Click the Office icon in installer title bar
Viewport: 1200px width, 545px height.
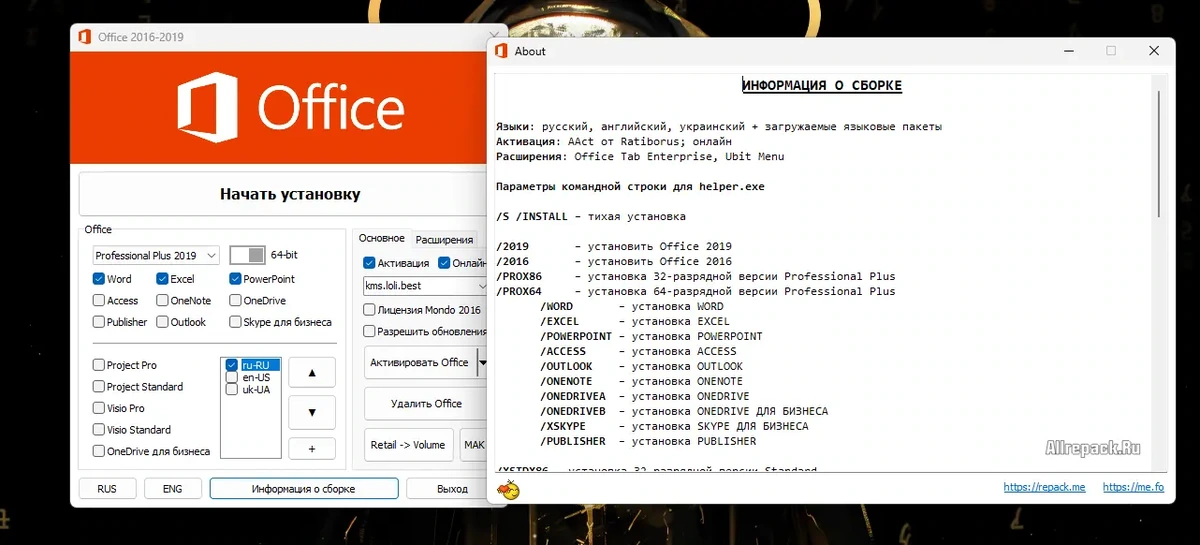(x=85, y=37)
